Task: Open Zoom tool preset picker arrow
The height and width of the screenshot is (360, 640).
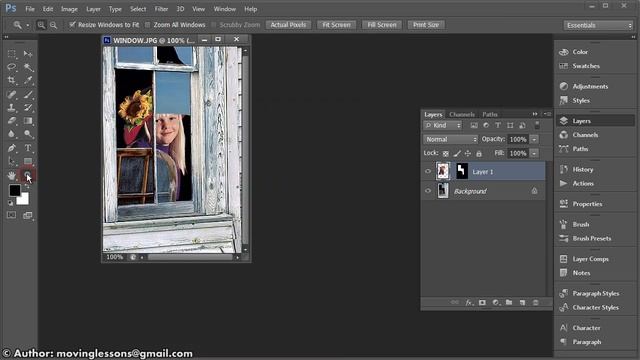Action: tap(27, 25)
